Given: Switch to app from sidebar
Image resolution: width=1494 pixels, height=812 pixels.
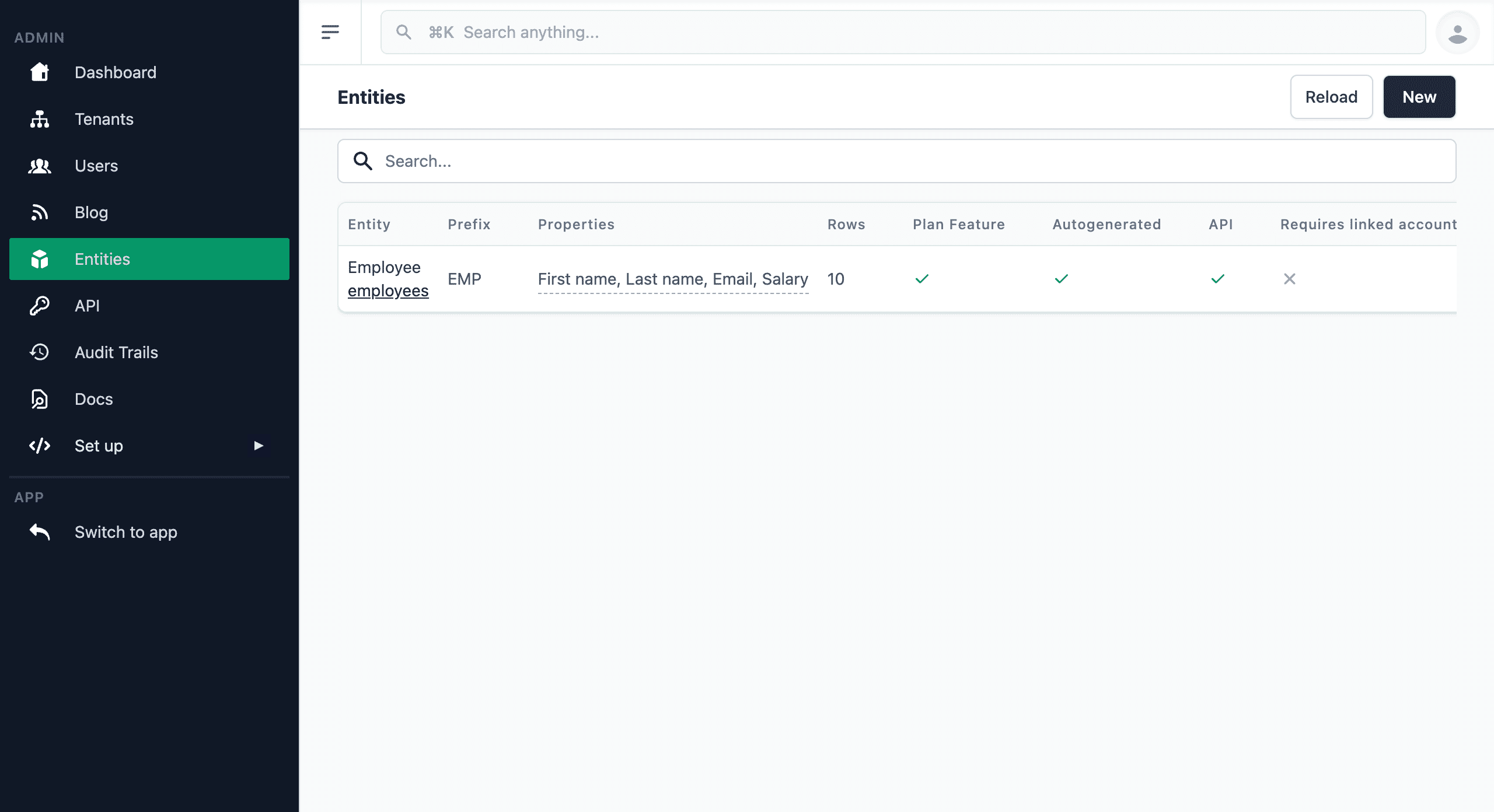Looking at the screenshot, I should click(x=149, y=532).
